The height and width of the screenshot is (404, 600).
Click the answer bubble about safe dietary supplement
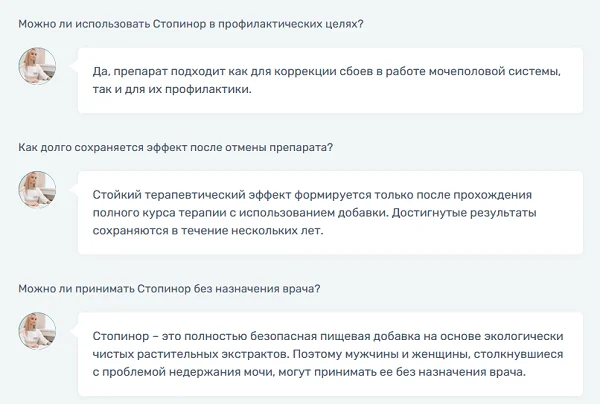click(x=330, y=354)
